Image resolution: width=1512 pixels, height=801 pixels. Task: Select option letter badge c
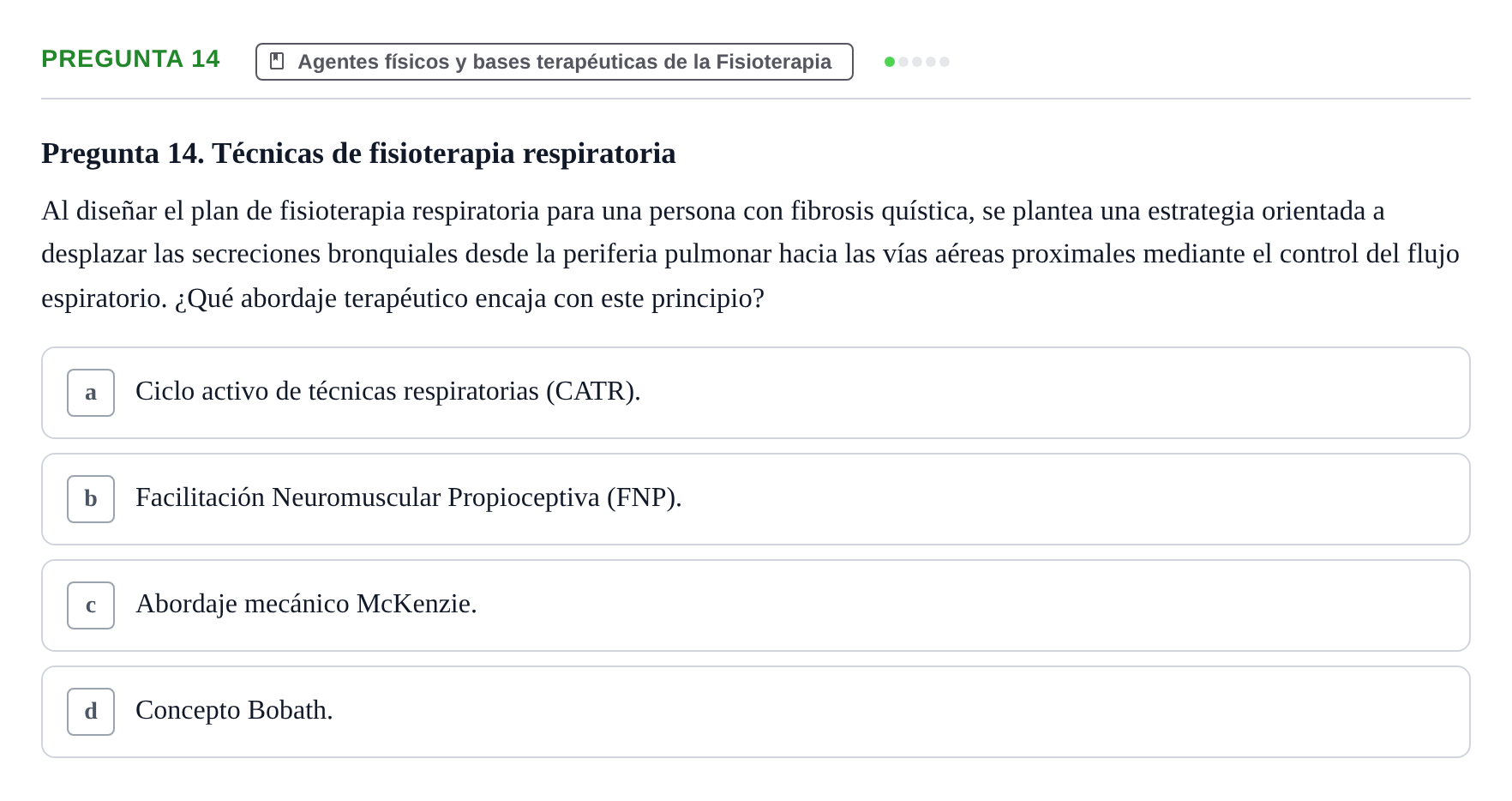[x=91, y=605]
